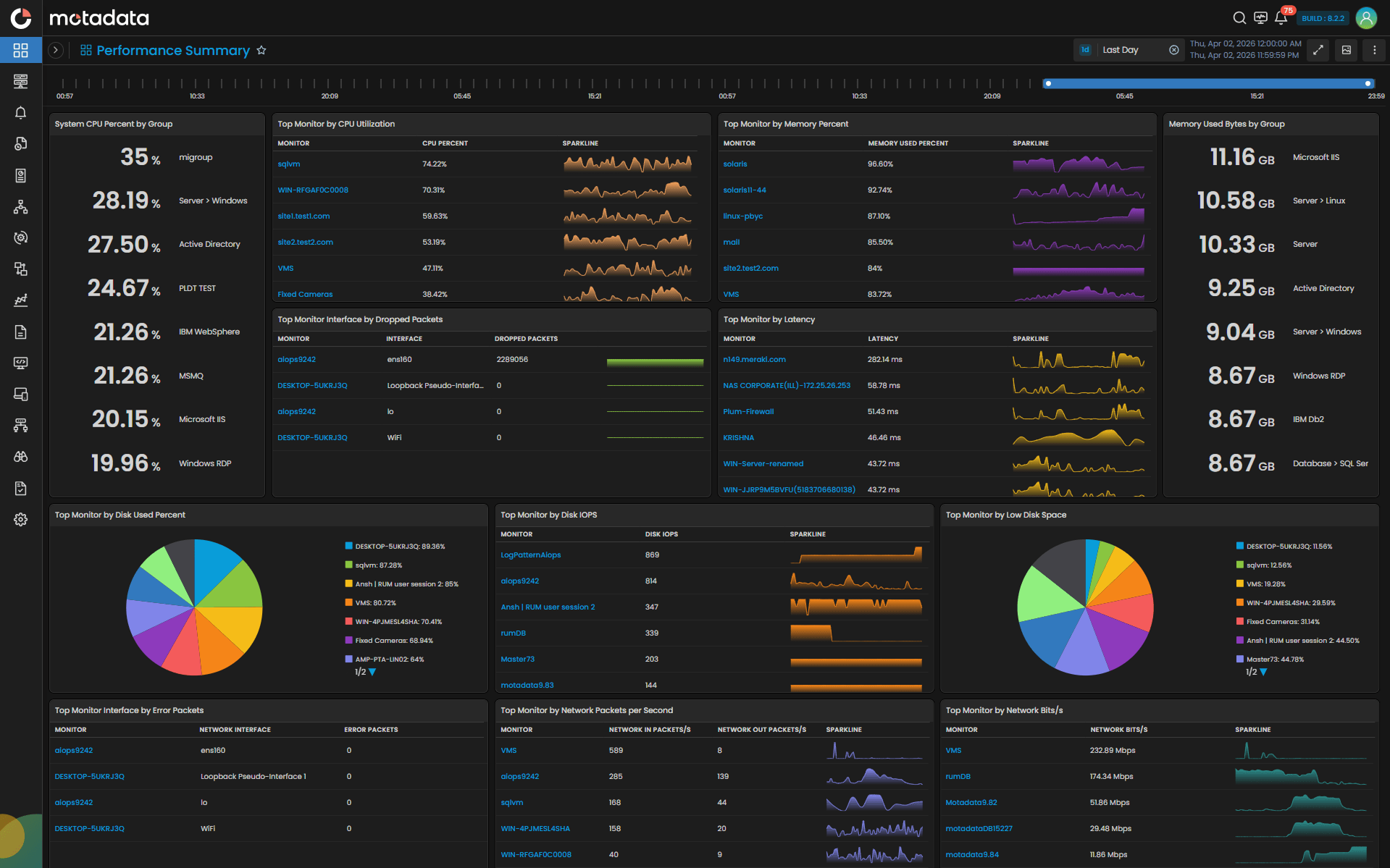
Task: Open the Dashboards grid icon in the sidebar
Action: (21, 50)
